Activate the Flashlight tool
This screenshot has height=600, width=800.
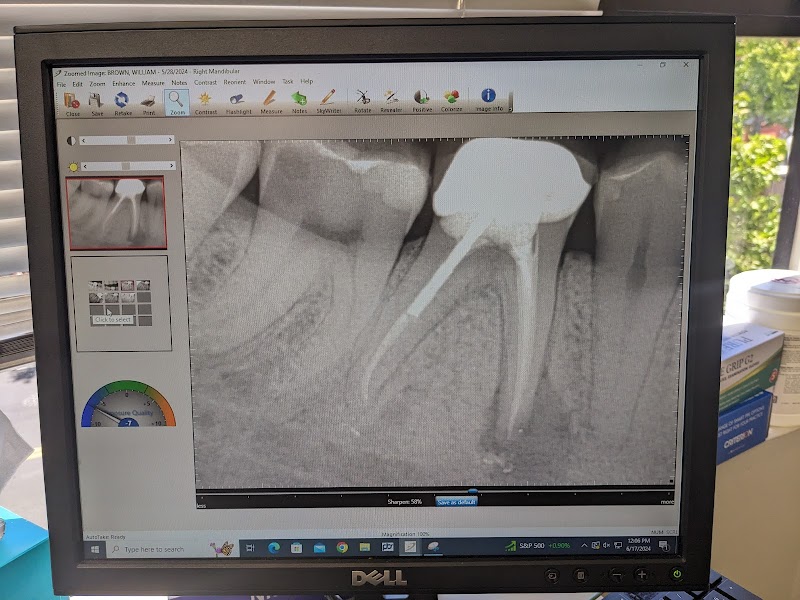click(x=238, y=102)
